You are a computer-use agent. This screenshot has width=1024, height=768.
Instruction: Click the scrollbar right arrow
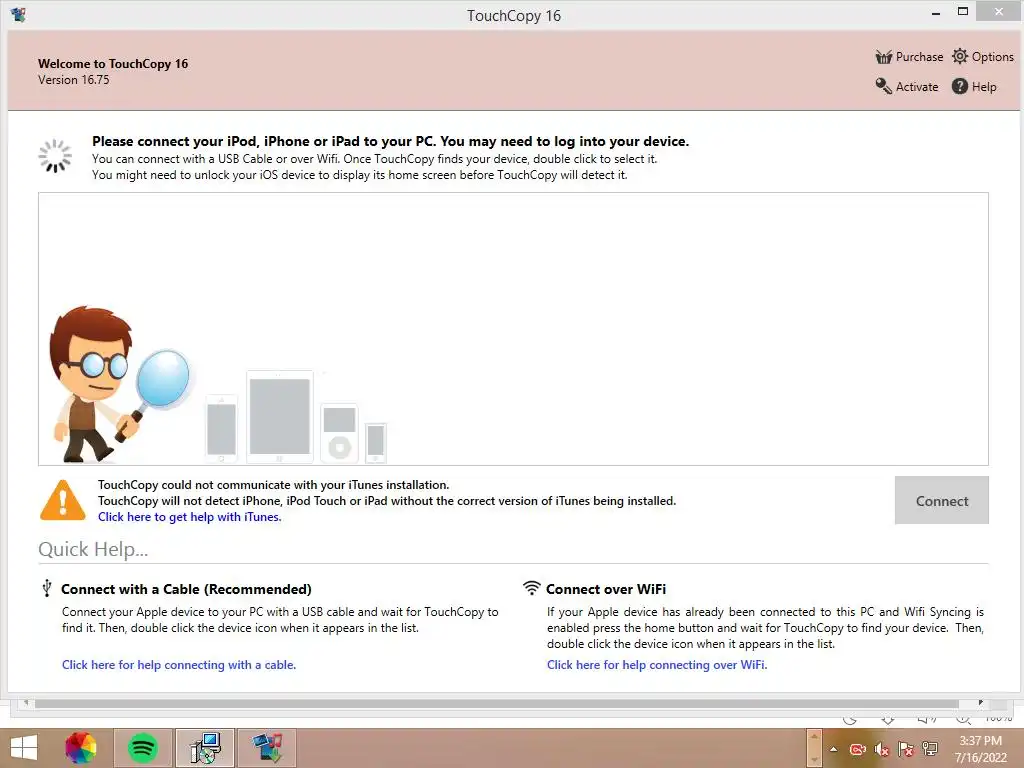coord(981,703)
